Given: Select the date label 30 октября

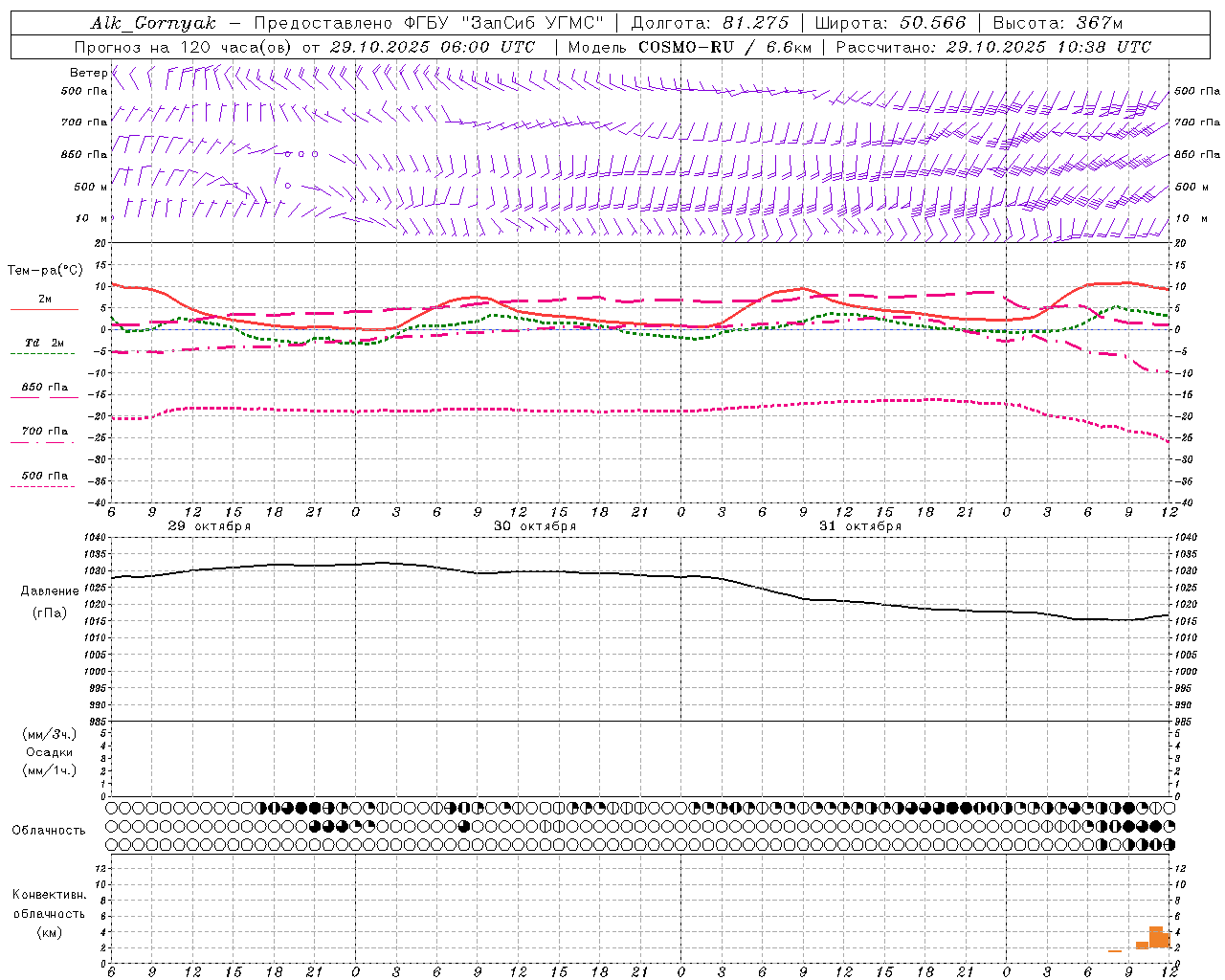Looking at the screenshot, I should 535,526.
